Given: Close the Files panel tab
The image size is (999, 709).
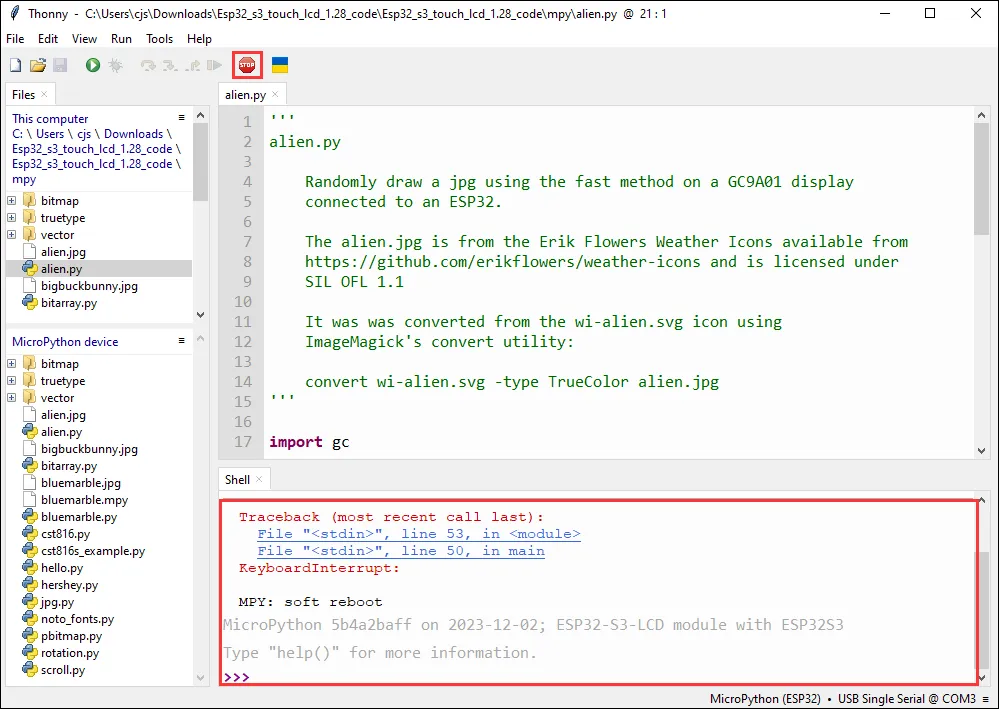Looking at the screenshot, I should (45, 95).
